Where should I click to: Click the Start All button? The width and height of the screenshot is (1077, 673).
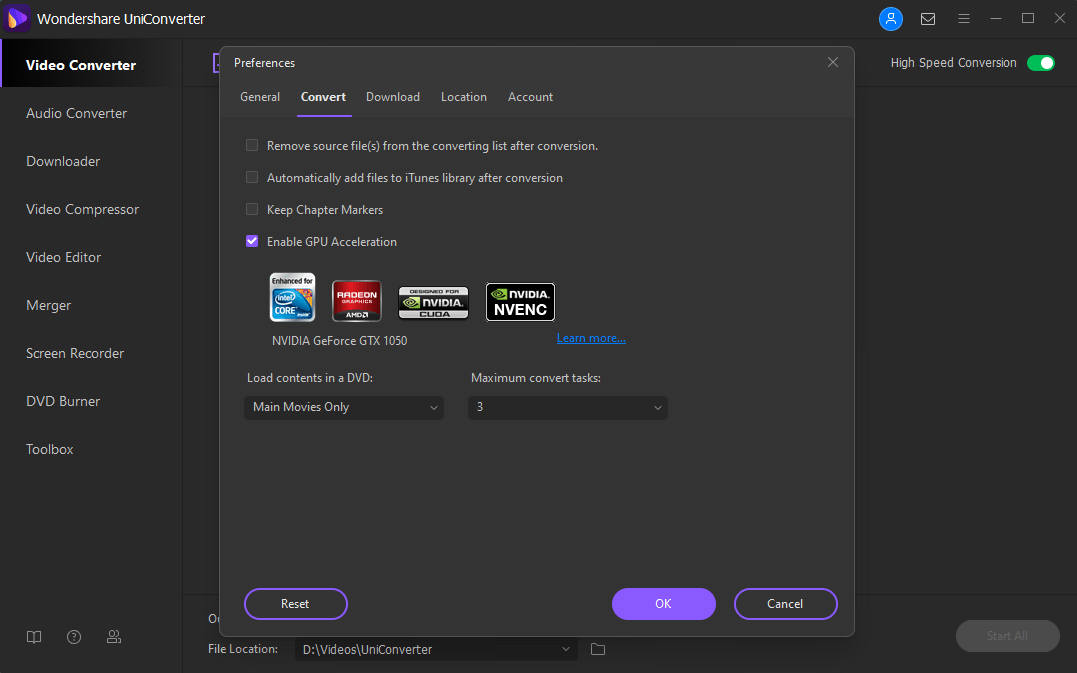tap(1008, 636)
